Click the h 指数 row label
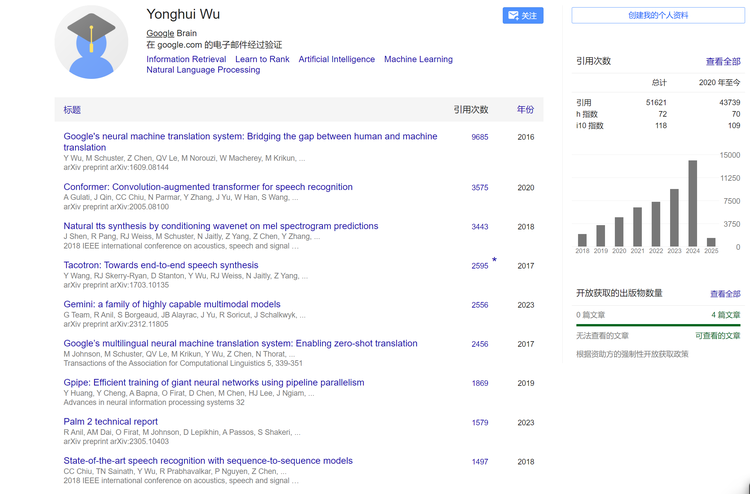The image size is (750, 494). tap(587, 114)
